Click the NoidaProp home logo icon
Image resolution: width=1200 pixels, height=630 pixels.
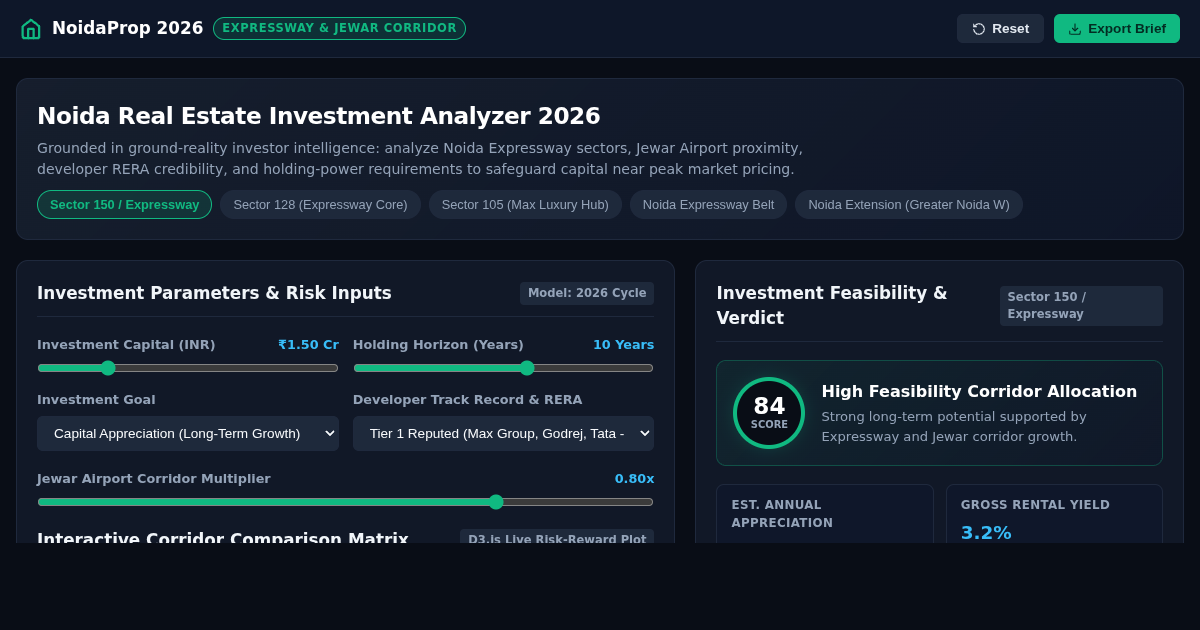tap(31, 29)
